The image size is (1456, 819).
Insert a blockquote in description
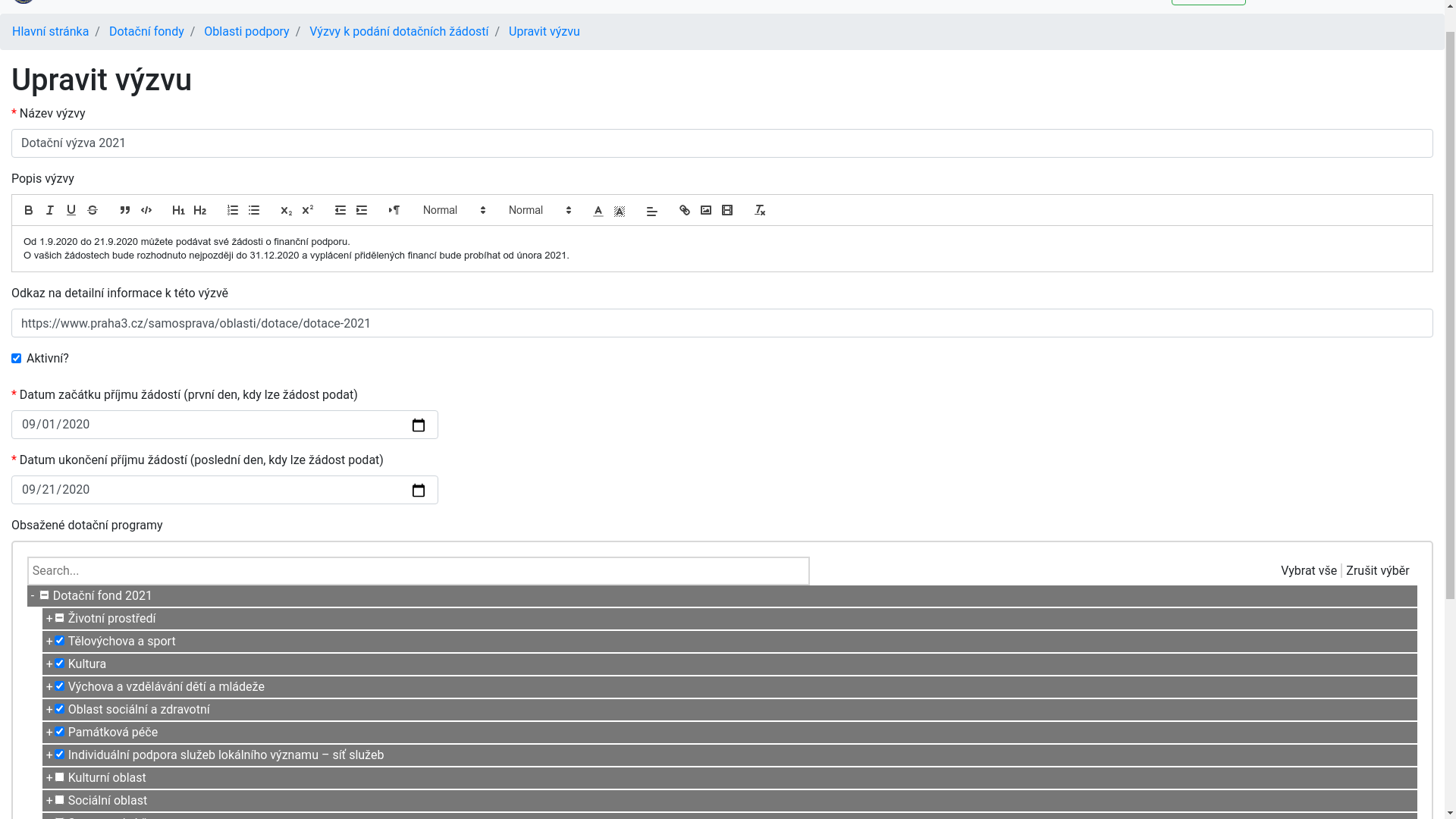[125, 211]
